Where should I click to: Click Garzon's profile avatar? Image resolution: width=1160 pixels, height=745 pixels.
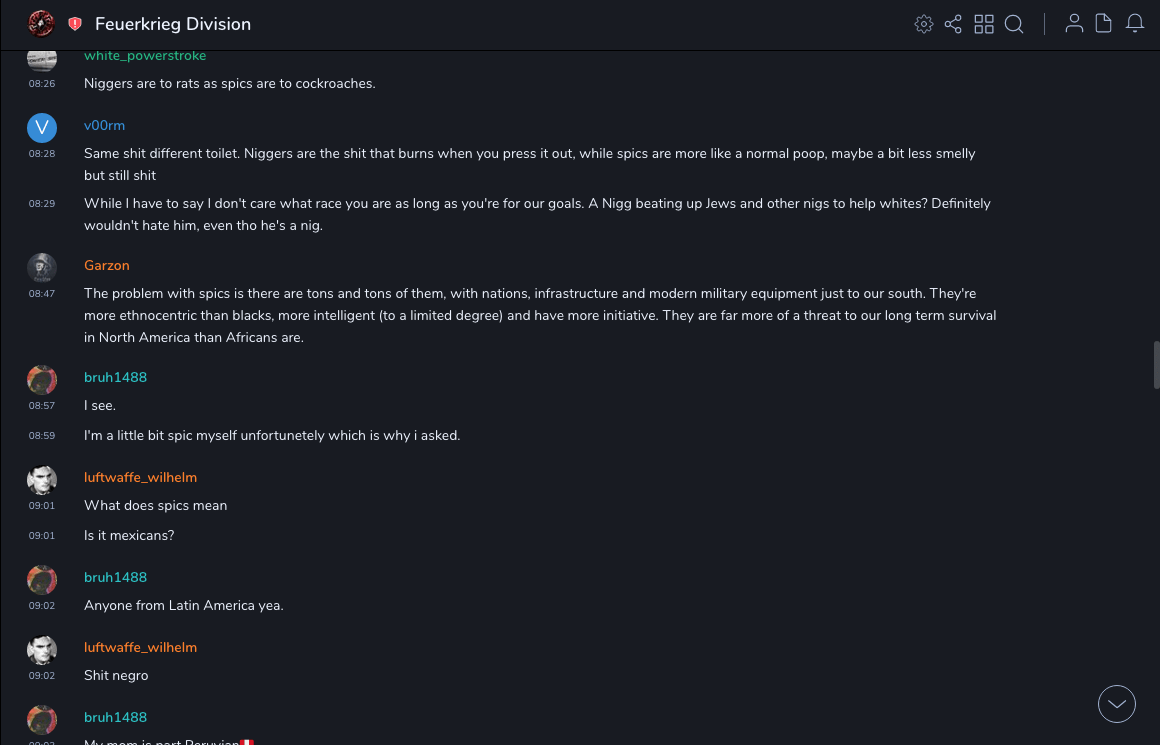pyautogui.click(x=42, y=267)
